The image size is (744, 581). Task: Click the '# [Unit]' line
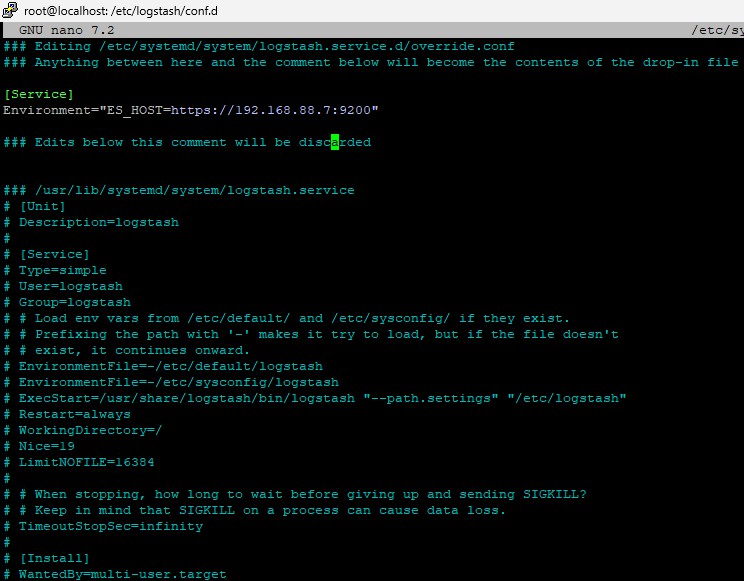point(34,206)
